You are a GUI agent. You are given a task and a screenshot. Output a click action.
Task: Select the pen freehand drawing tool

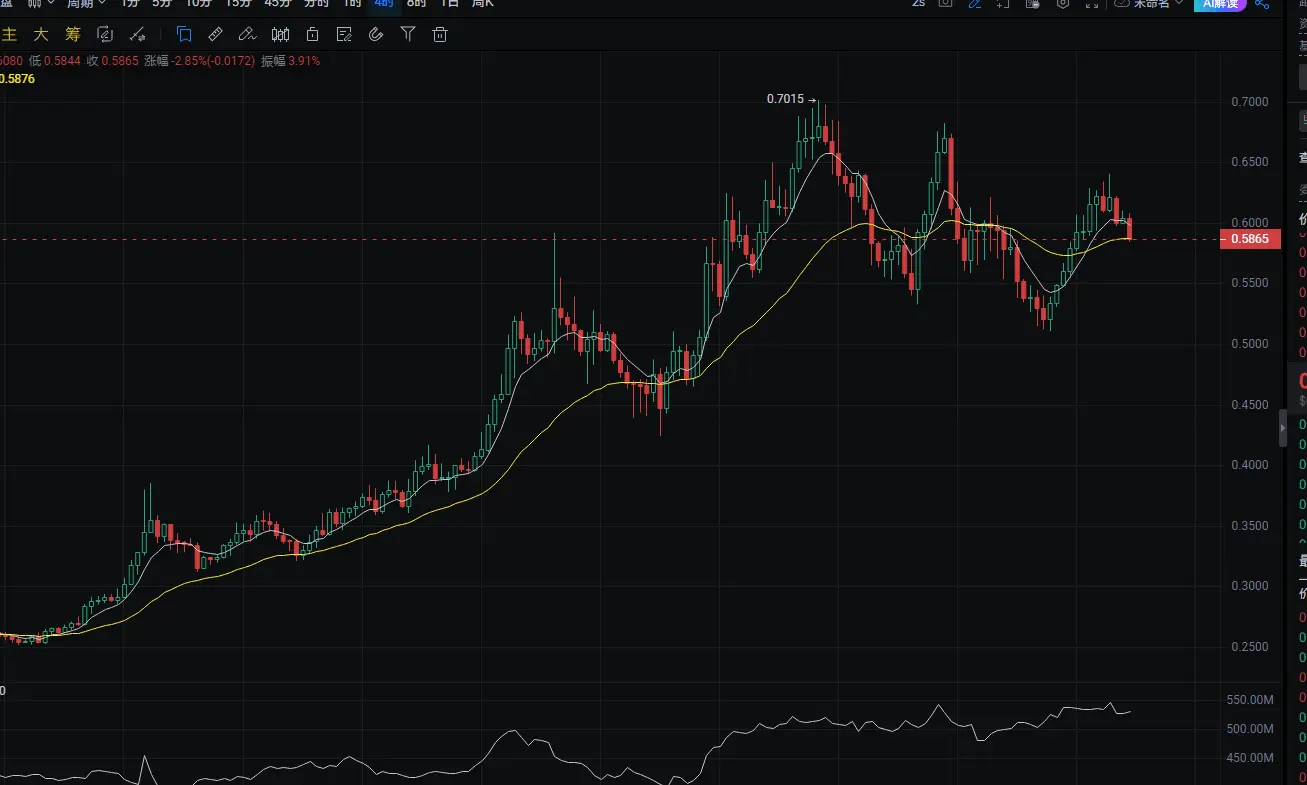tap(247, 34)
